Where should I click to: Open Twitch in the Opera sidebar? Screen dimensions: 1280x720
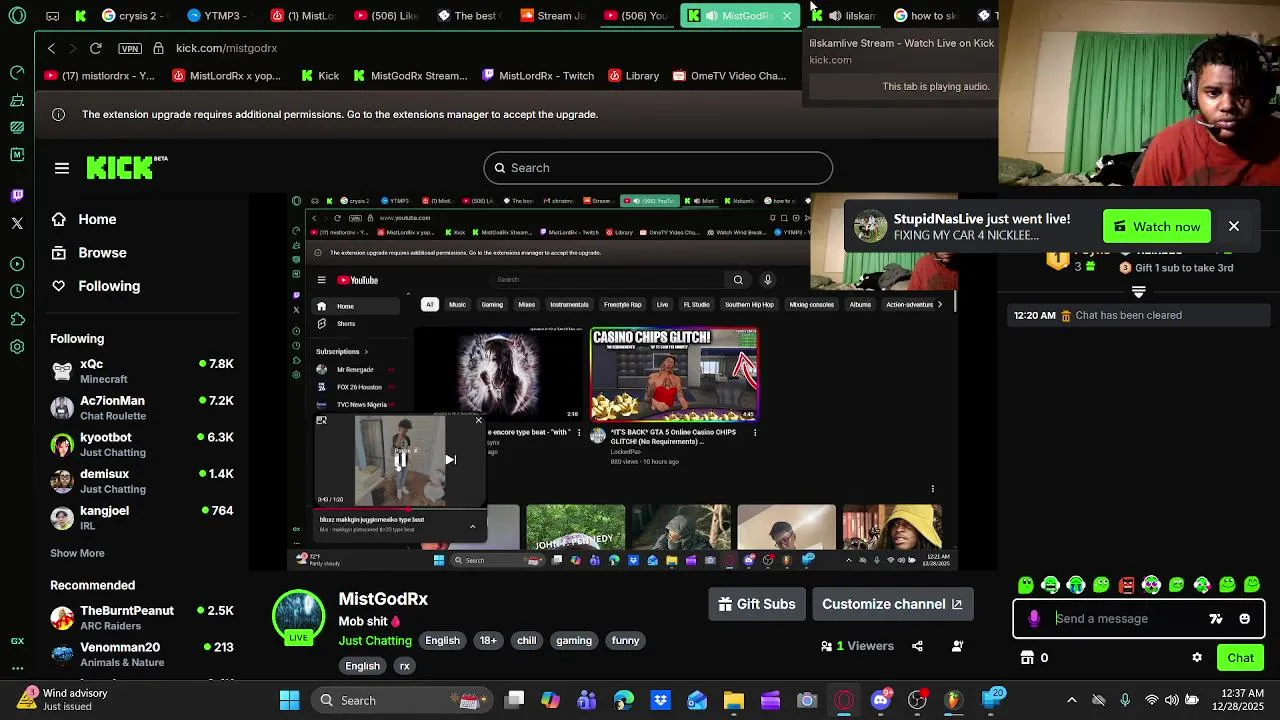point(17,196)
